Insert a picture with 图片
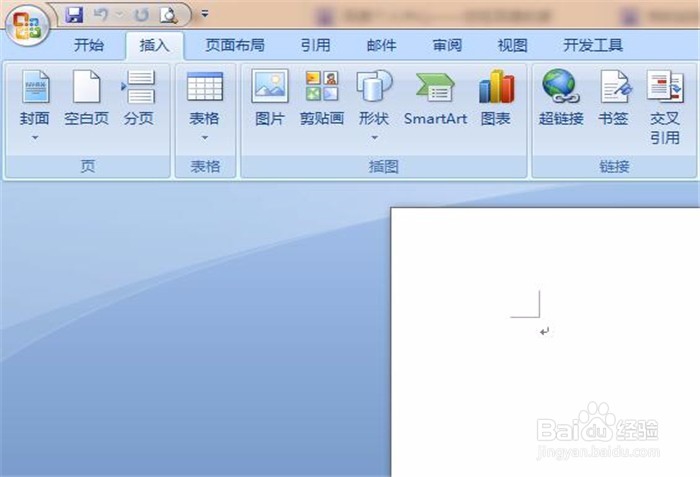The width and height of the screenshot is (700, 477). [270, 97]
